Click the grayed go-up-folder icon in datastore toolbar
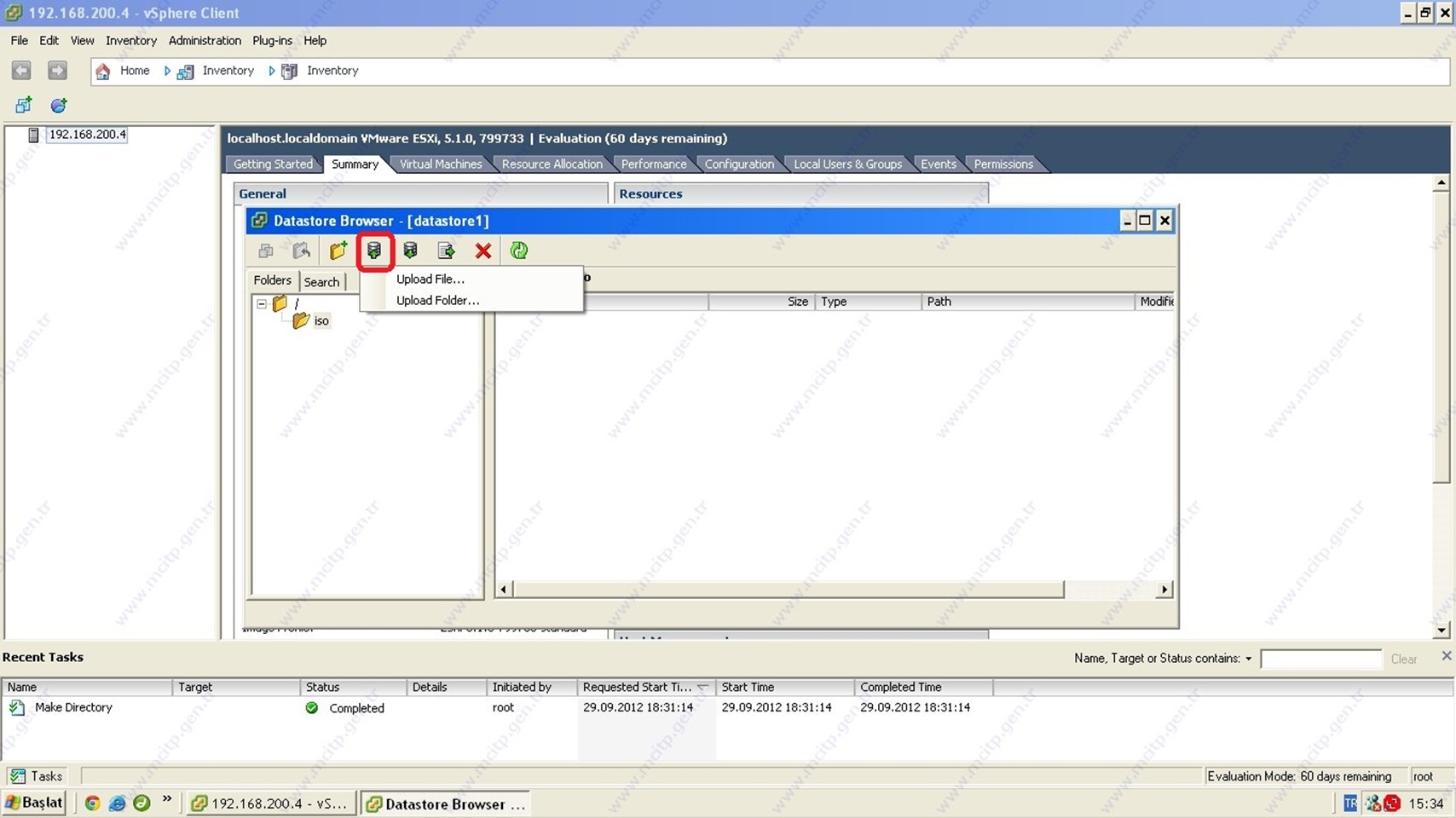This screenshot has height=818, width=1456. pyautogui.click(x=301, y=251)
